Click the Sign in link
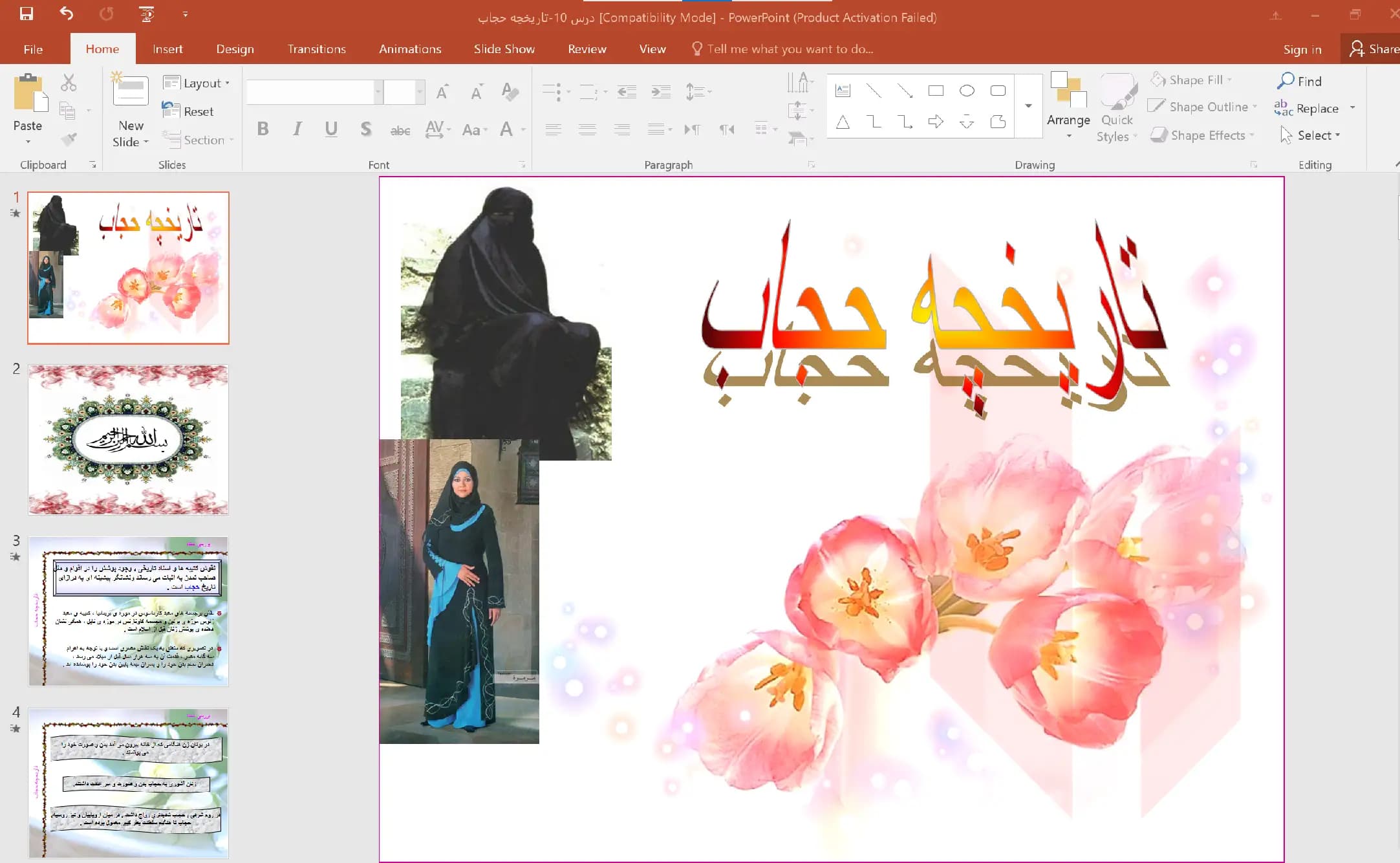1400x863 pixels. coord(1302,49)
